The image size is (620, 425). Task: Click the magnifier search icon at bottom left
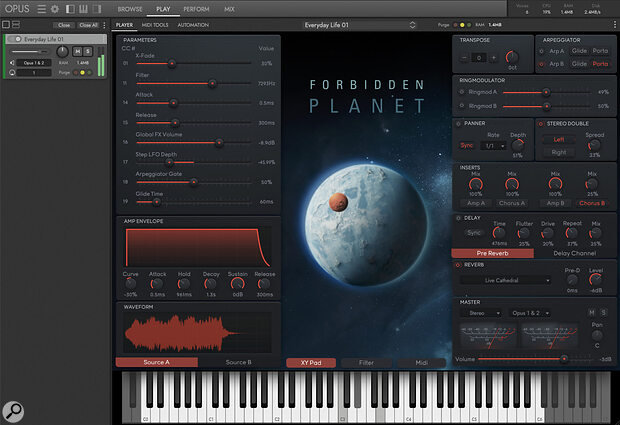(13, 412)
